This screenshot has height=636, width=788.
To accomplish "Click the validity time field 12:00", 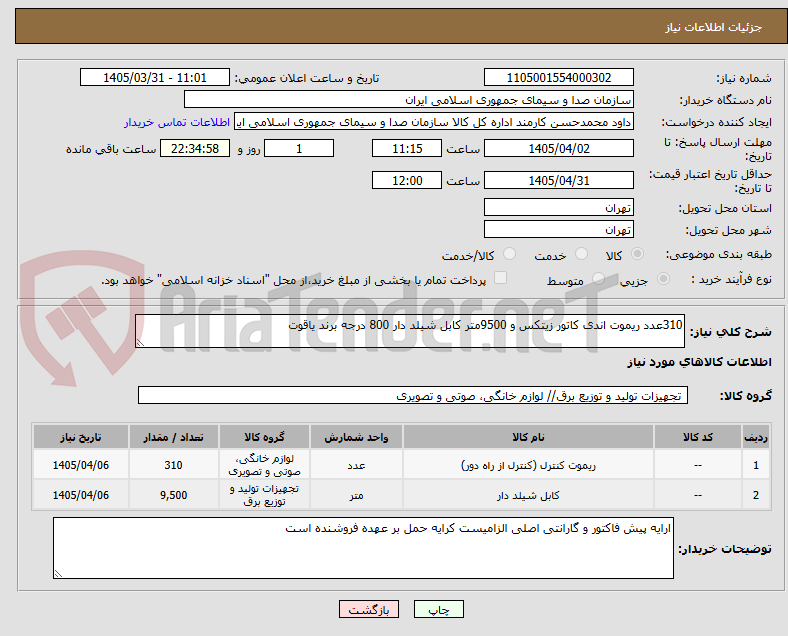I will click(x=407, y=180).
